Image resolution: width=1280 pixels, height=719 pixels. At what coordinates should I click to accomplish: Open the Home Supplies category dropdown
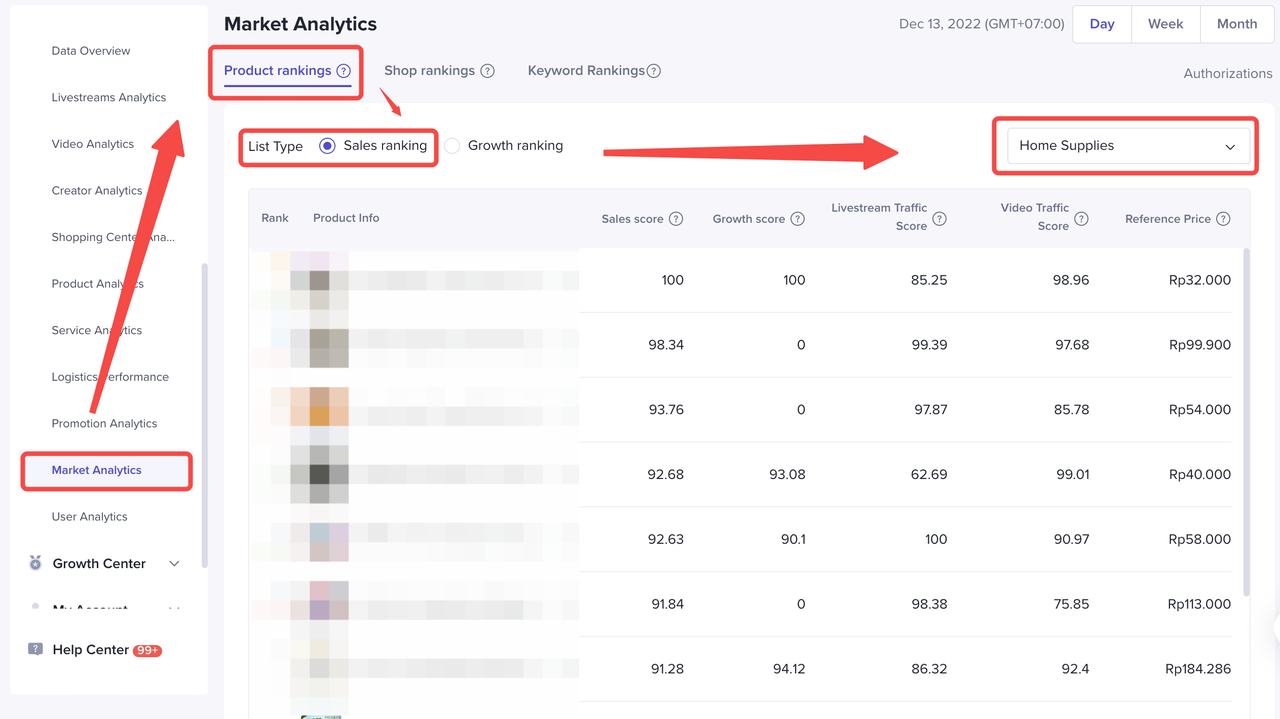click(x=1127, y=146)
